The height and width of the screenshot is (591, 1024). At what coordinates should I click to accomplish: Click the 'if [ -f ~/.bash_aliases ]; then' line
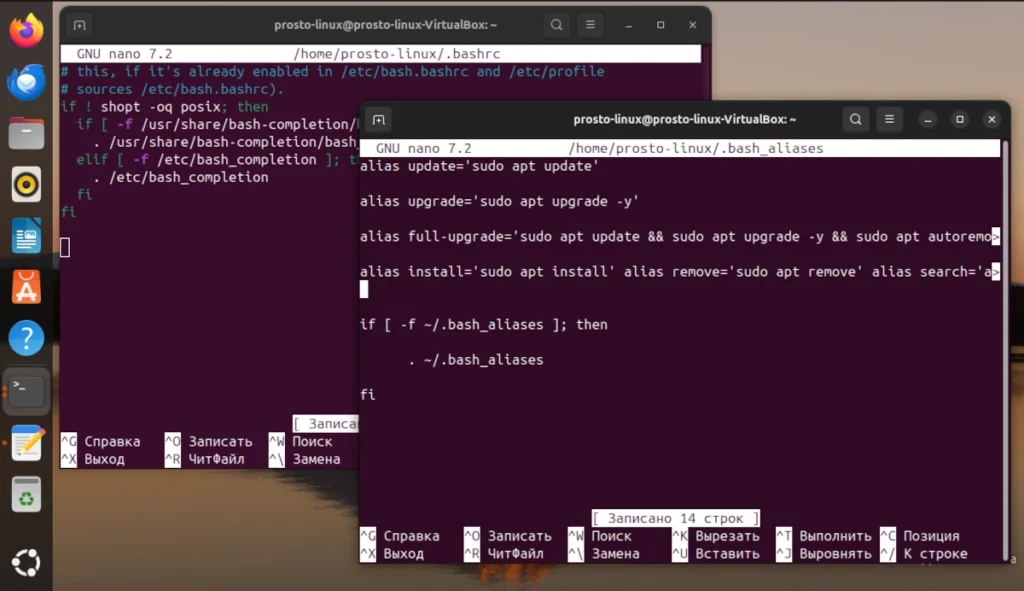click(483, 325)
